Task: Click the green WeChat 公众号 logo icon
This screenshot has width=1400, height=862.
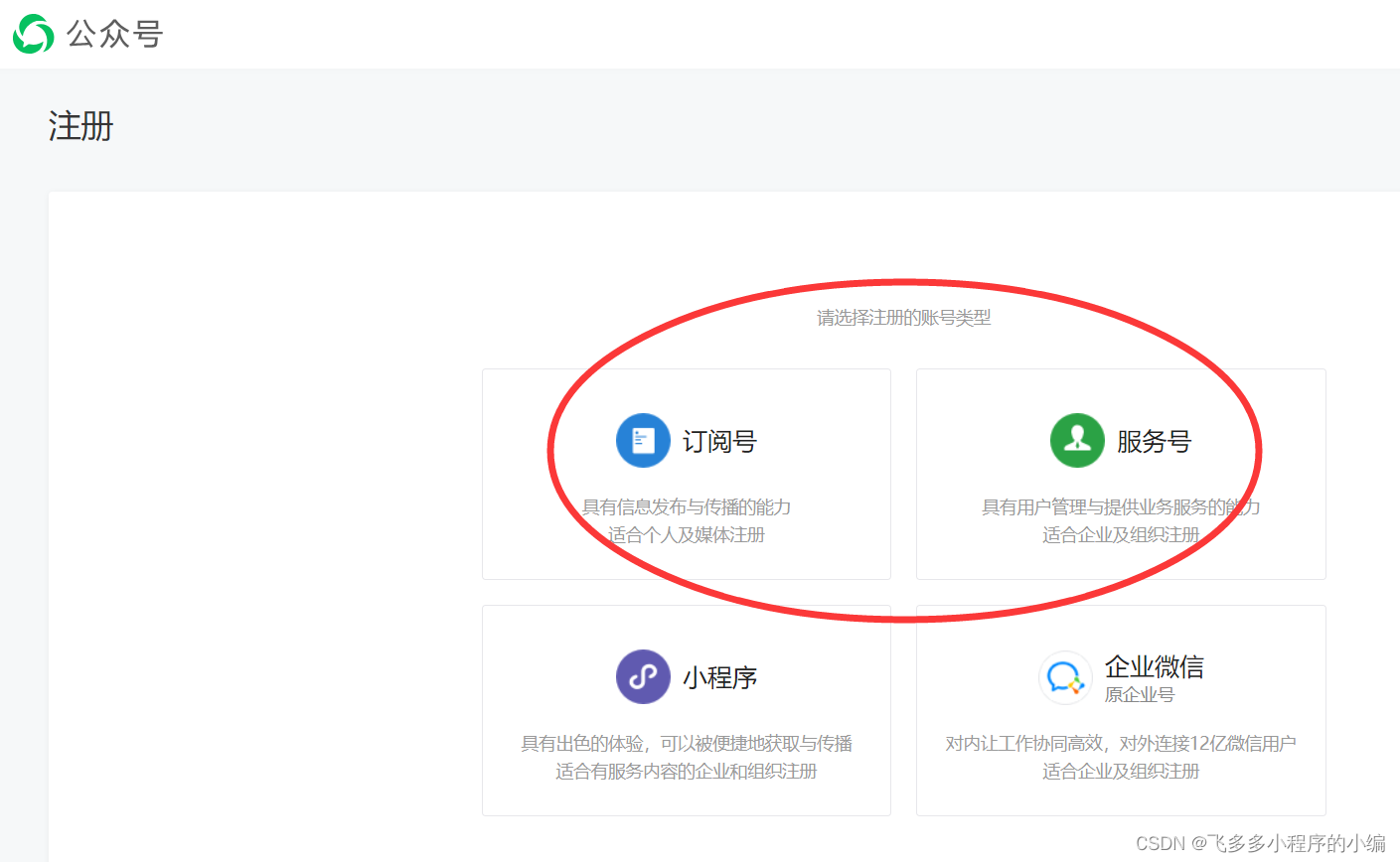Action: (x=33, y=34)
